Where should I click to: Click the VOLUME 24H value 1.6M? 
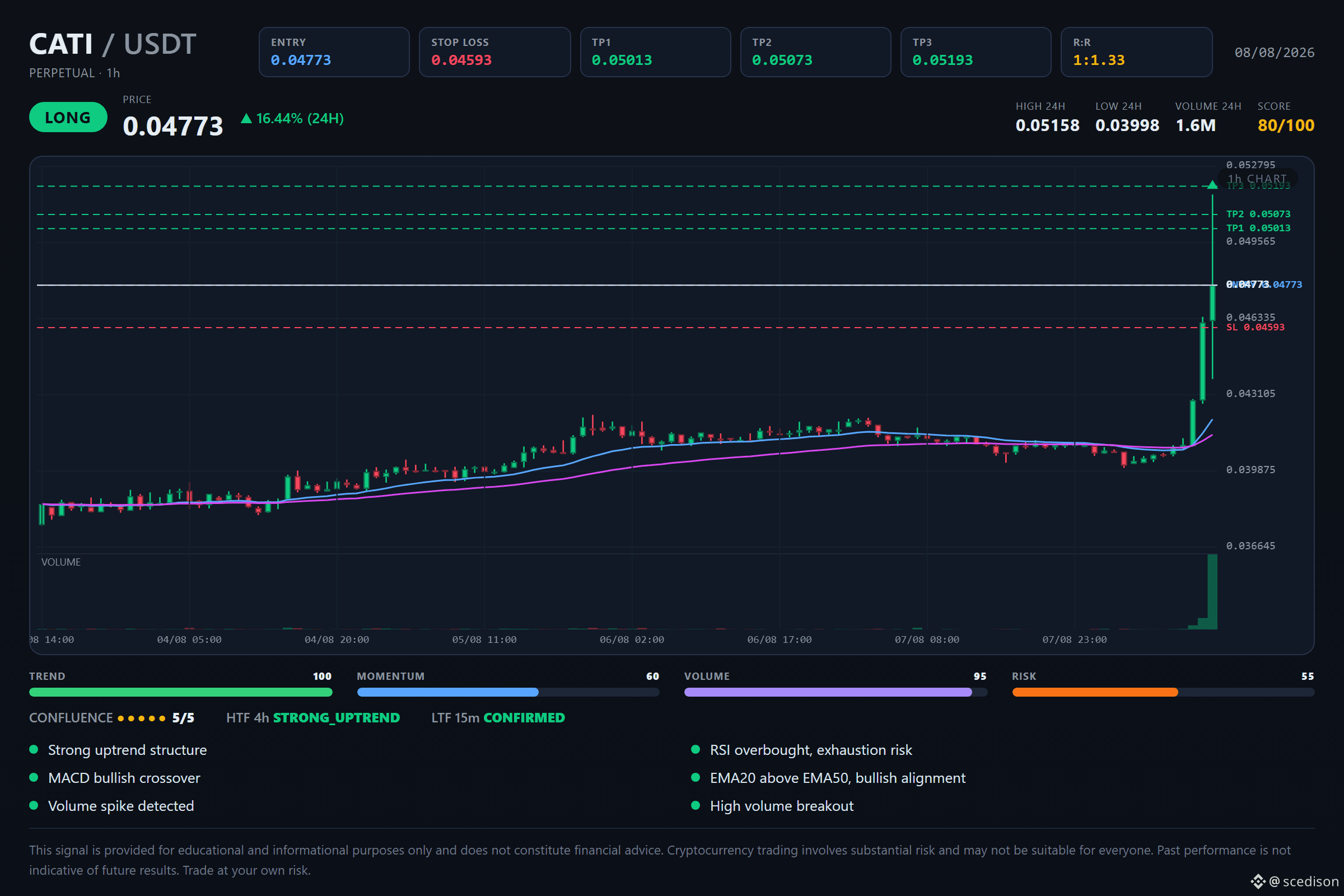(1196, 125)
